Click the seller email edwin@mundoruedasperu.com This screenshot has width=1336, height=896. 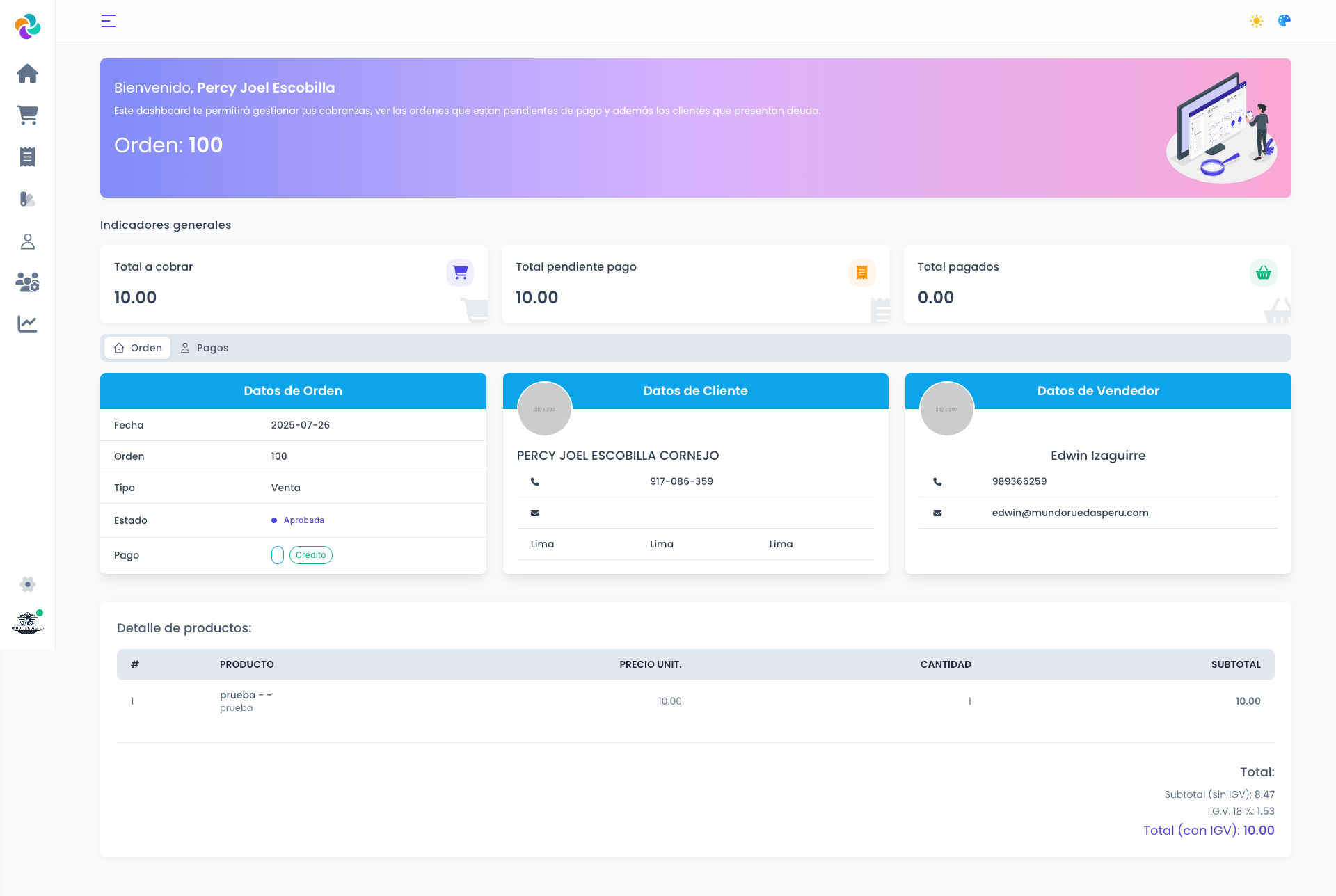1069,513
